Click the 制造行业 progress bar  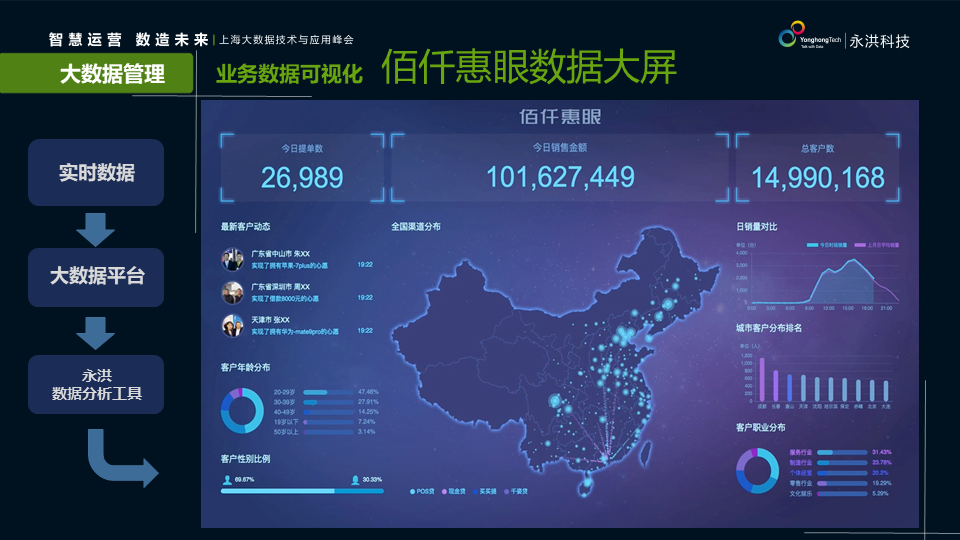coord(842,463)
